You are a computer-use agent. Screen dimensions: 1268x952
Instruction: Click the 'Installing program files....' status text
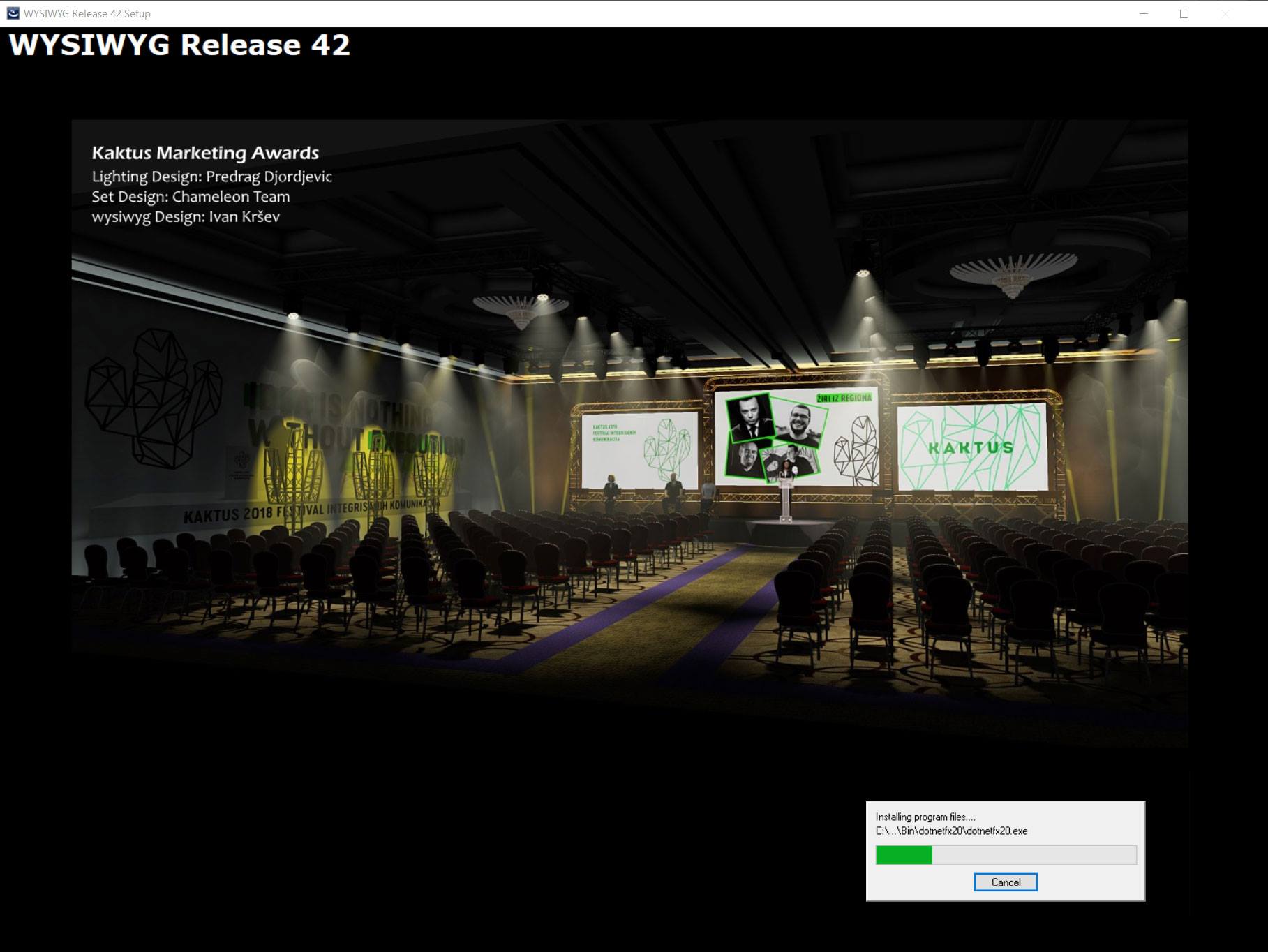pos(925,817)
